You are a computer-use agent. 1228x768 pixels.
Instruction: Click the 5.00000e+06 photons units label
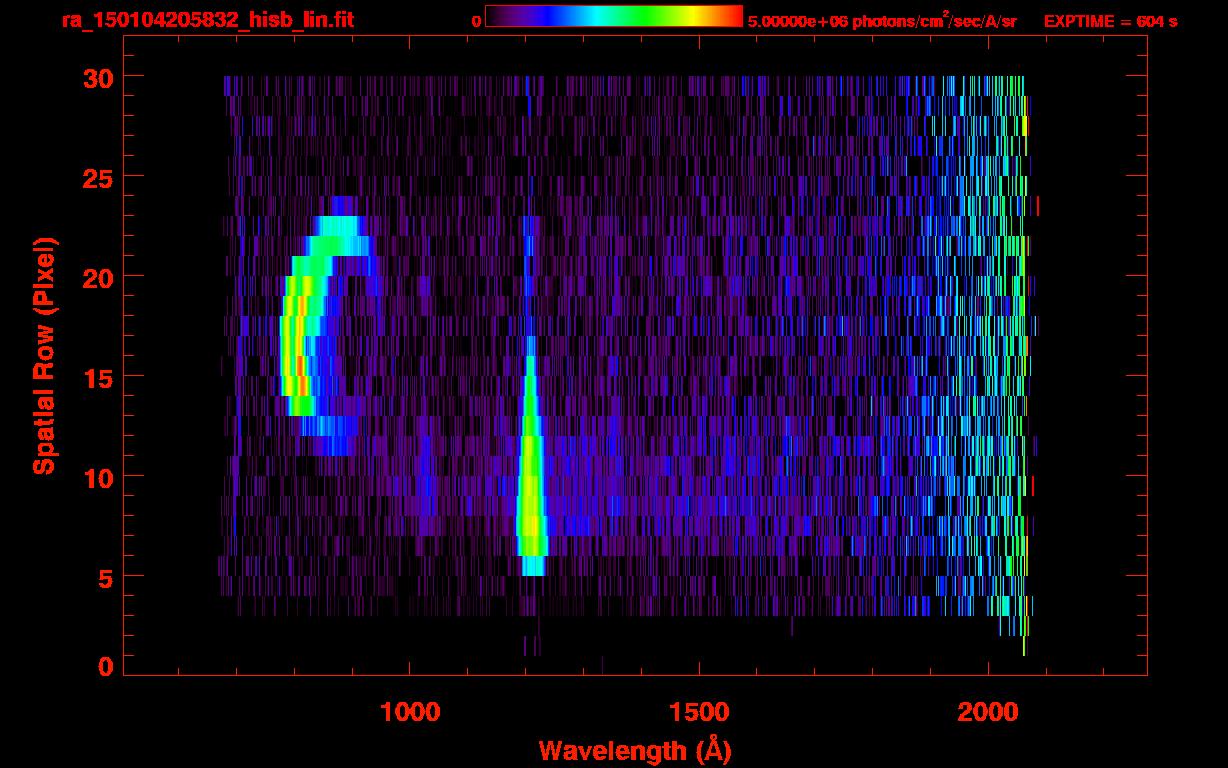[x=882, y=21]
